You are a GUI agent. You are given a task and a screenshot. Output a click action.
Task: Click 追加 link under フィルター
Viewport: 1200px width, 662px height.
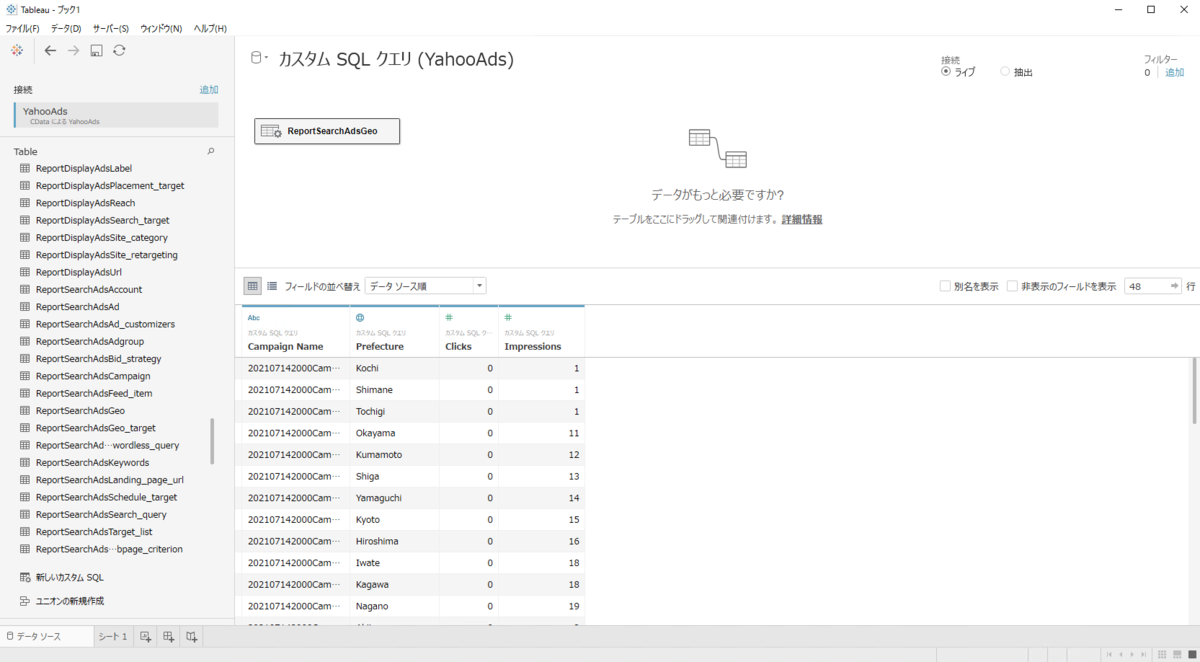coord(1175,72)
